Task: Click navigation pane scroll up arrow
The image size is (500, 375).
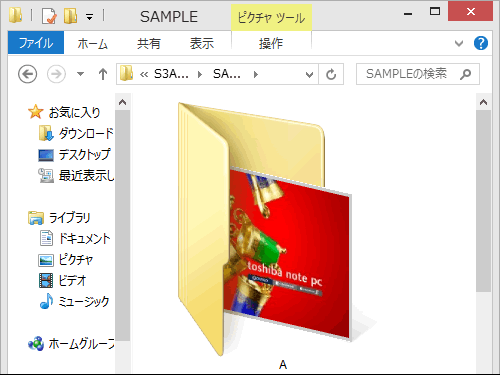Action: tap(123, 102)
